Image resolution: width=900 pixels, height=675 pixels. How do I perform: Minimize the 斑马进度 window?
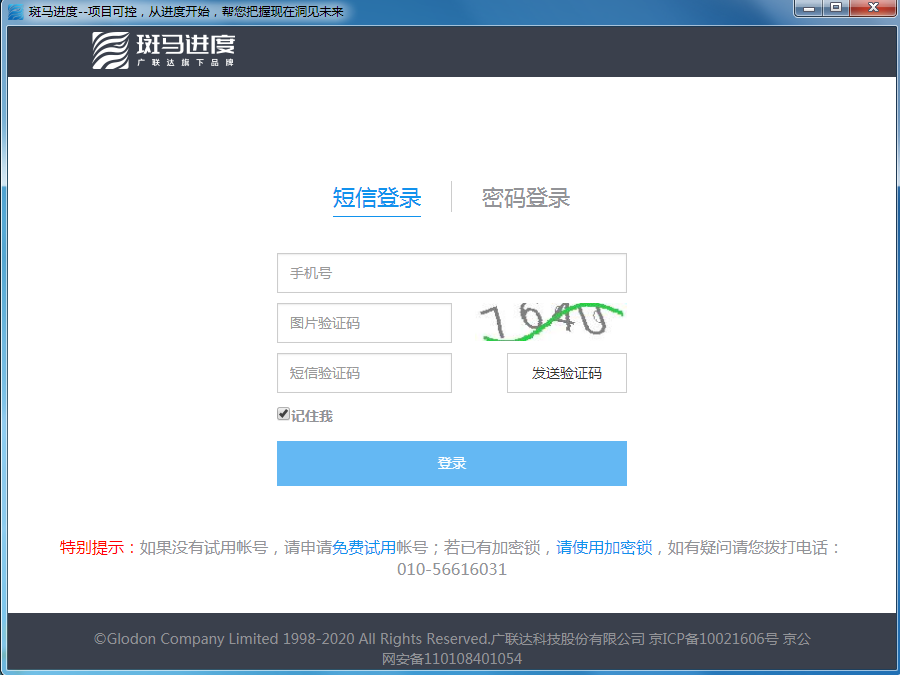tap(809, 8)
